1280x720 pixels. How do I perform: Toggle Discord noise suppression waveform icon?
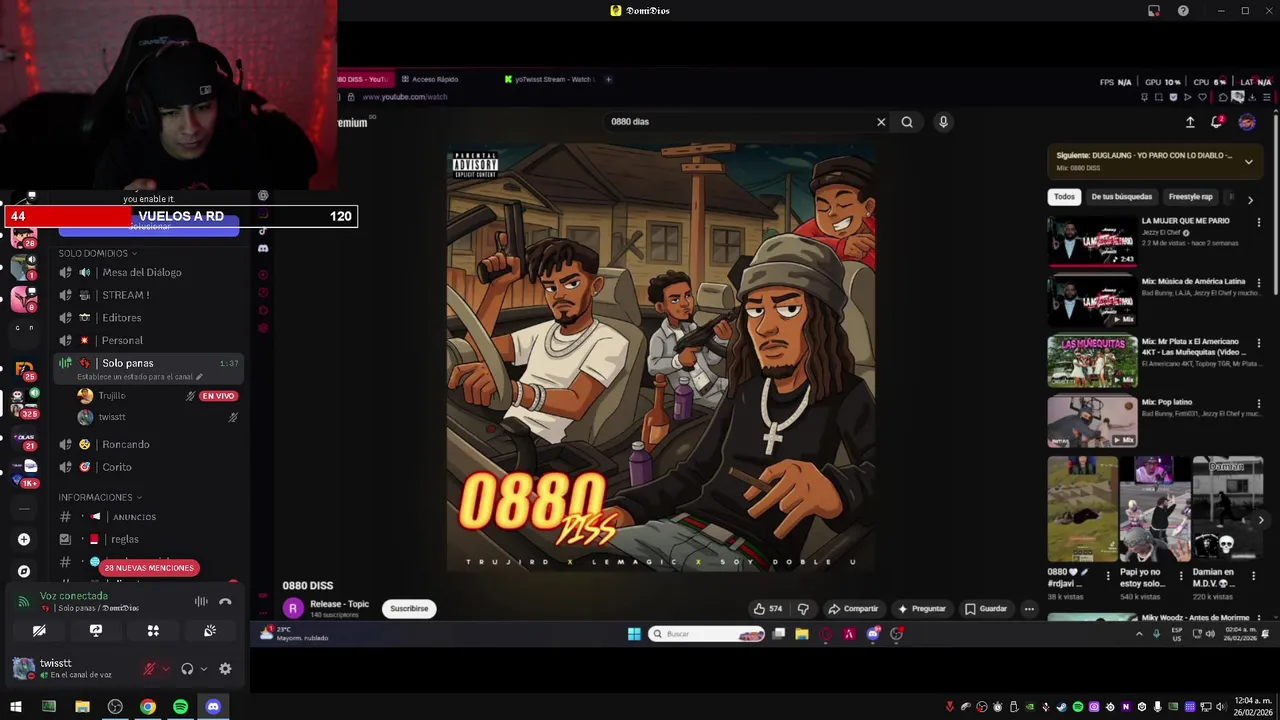click(201, 602)
